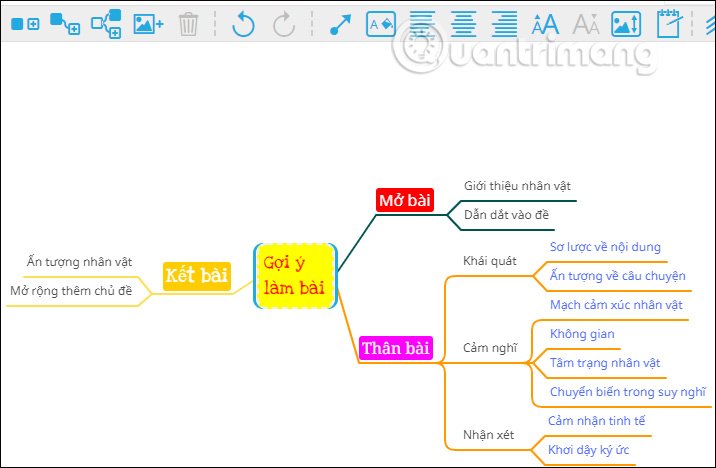The height and width of the screenshot is (468, 716).
Task: Open the image resize tool
Action: click(x=626, y=24)
